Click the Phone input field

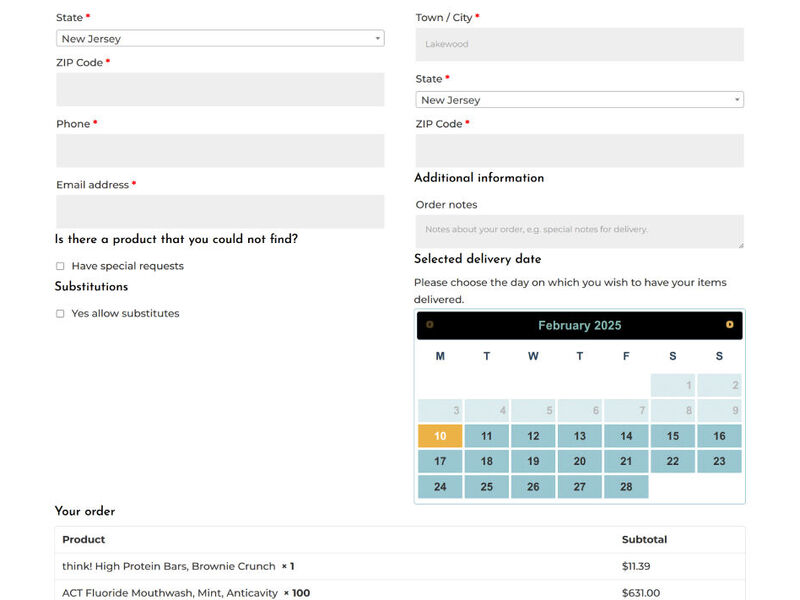coord(220,151)
